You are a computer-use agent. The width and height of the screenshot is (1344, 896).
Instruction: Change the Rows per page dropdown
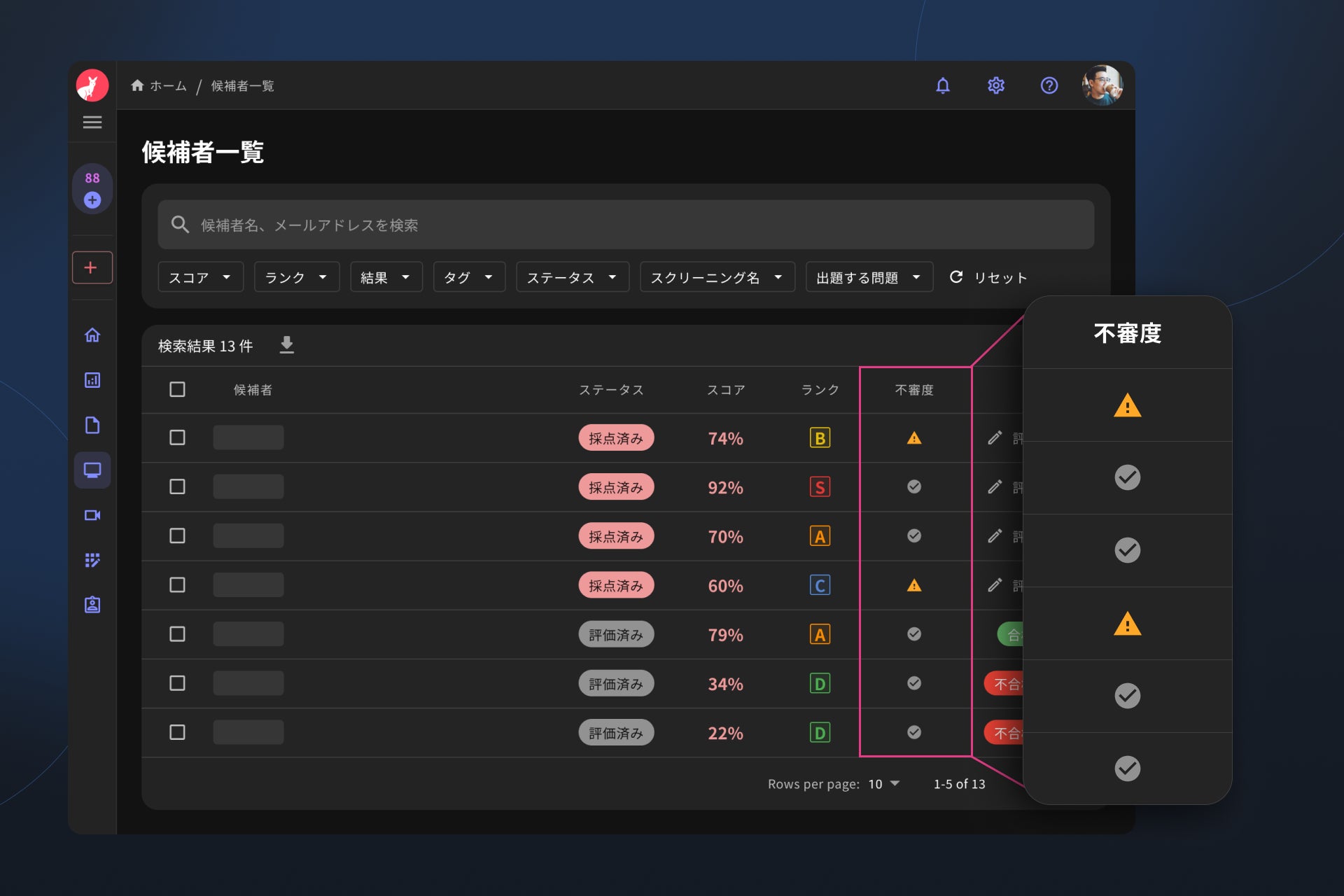click(x=884, y=784)
